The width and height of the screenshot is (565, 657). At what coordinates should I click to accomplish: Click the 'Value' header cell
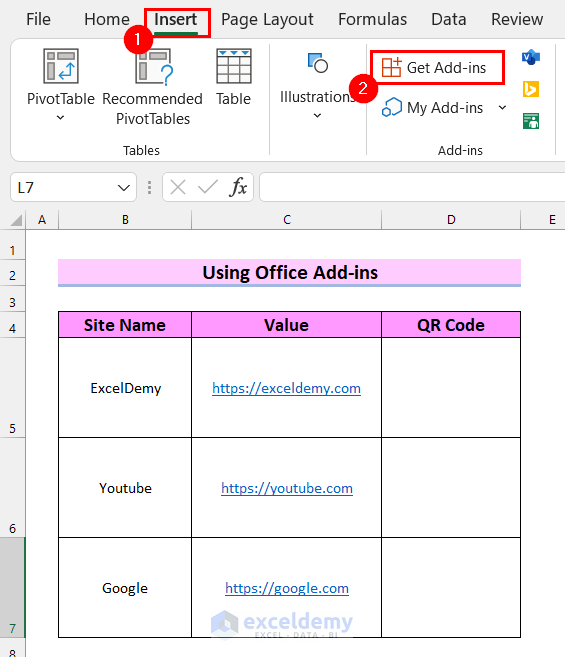click(287, 325)
